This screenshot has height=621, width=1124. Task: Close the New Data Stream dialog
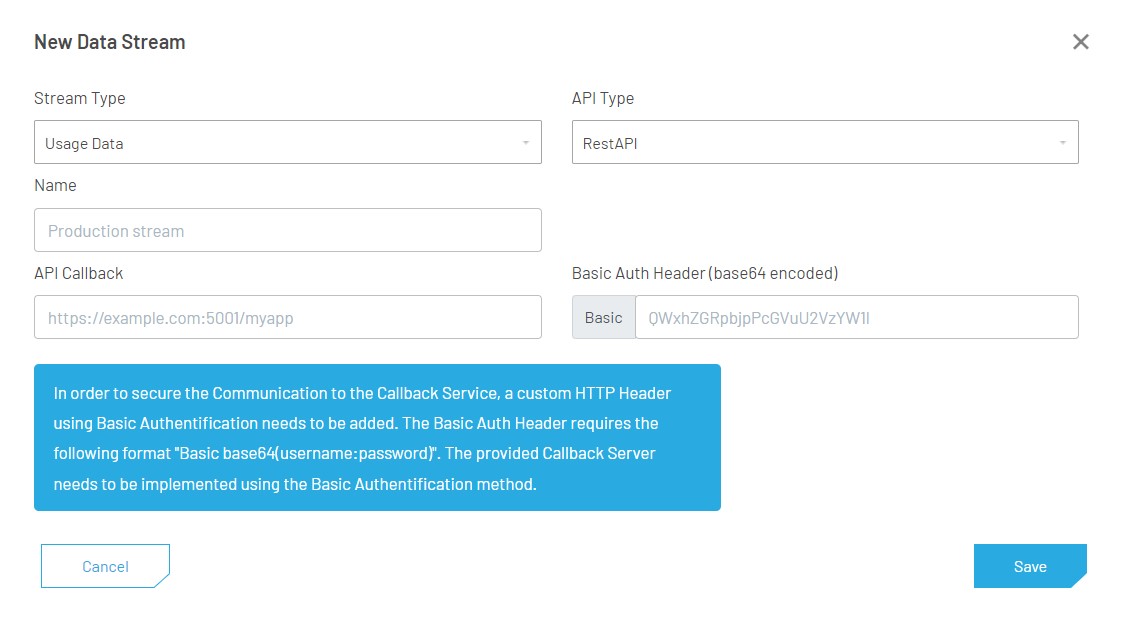tap(1080, 42)
